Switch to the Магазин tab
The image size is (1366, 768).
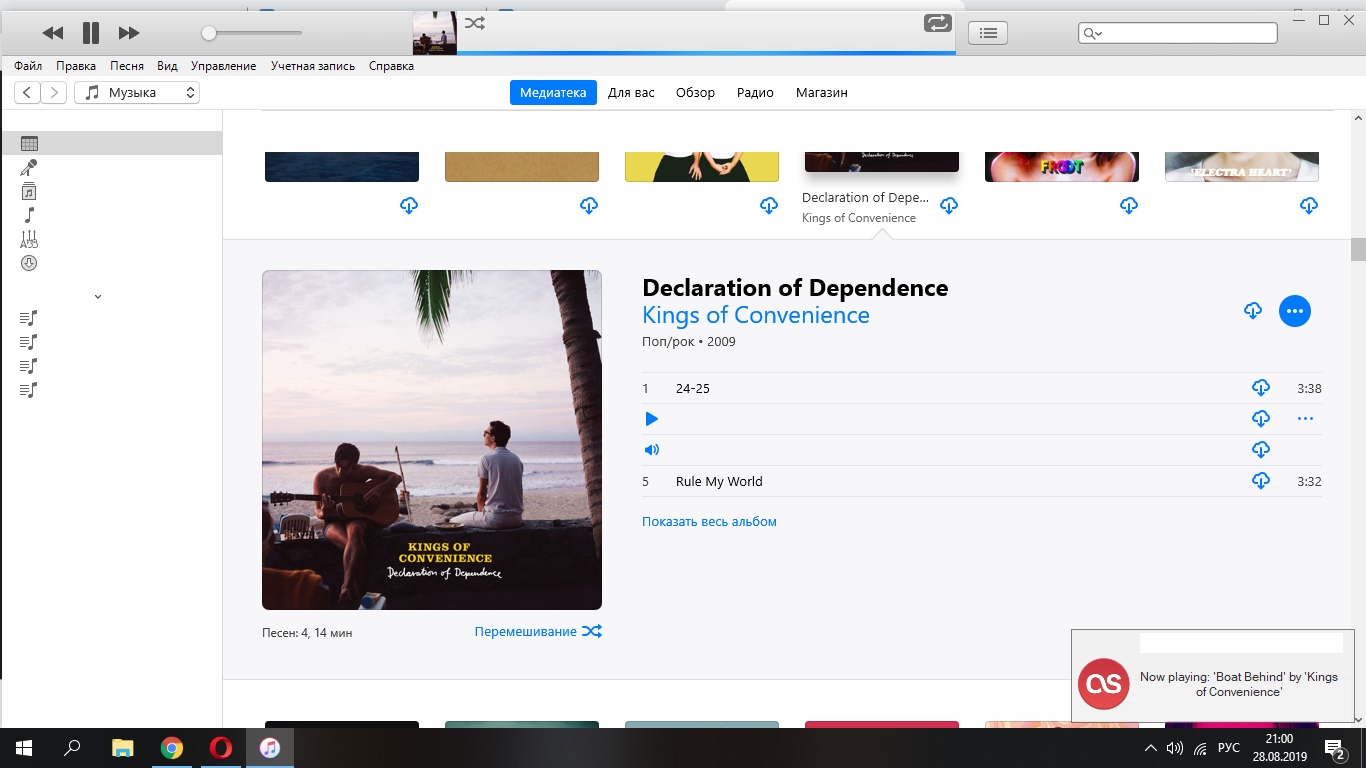tap(822, 93)
